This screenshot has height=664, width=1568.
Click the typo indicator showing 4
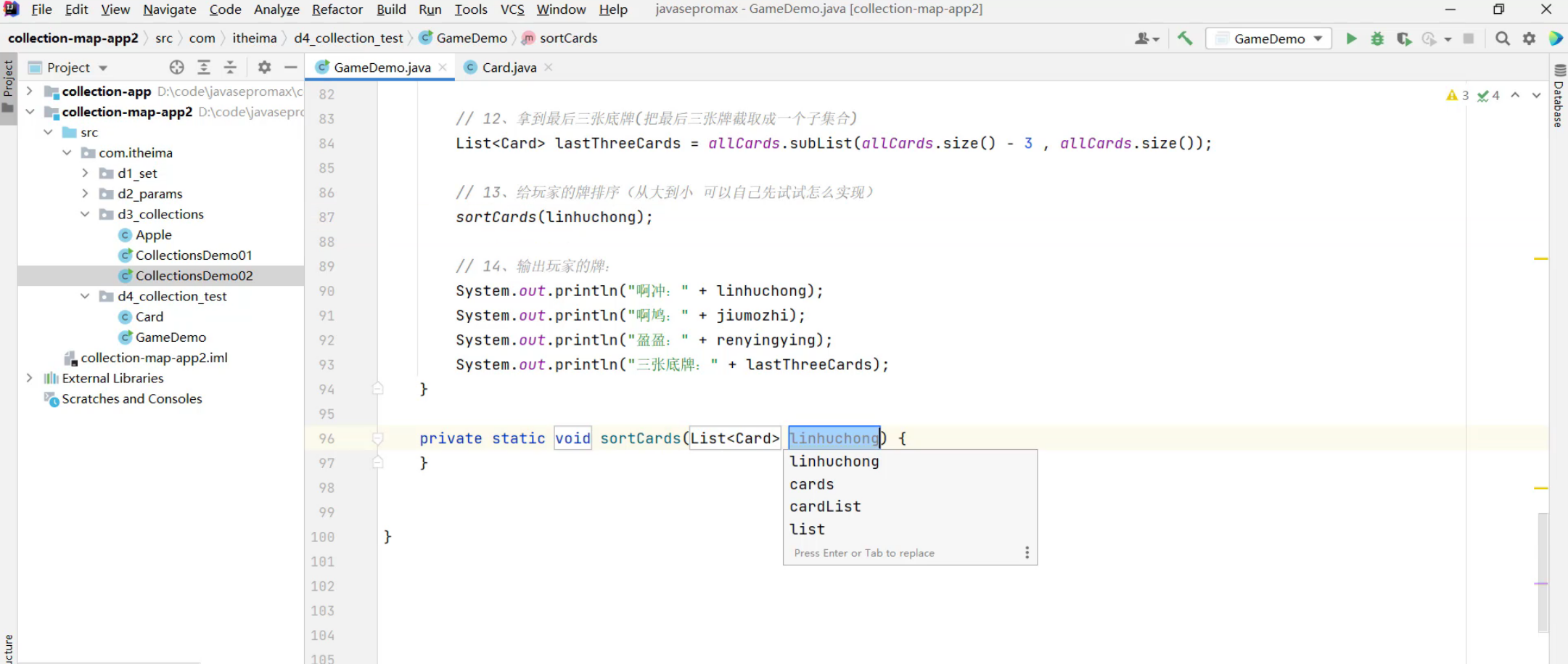1488,96
